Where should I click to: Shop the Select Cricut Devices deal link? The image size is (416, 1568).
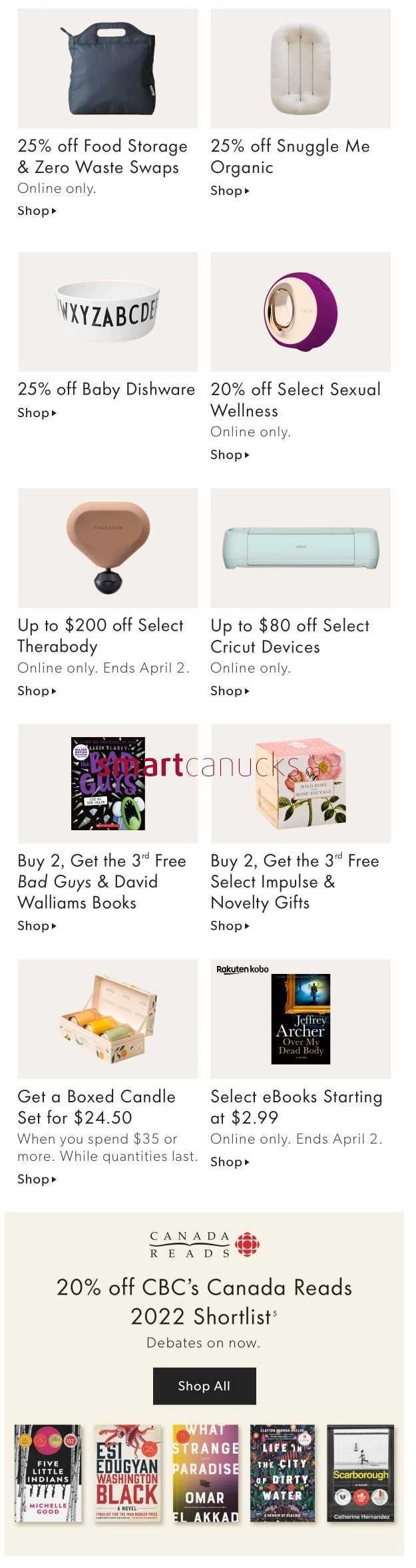pos(230,691)
